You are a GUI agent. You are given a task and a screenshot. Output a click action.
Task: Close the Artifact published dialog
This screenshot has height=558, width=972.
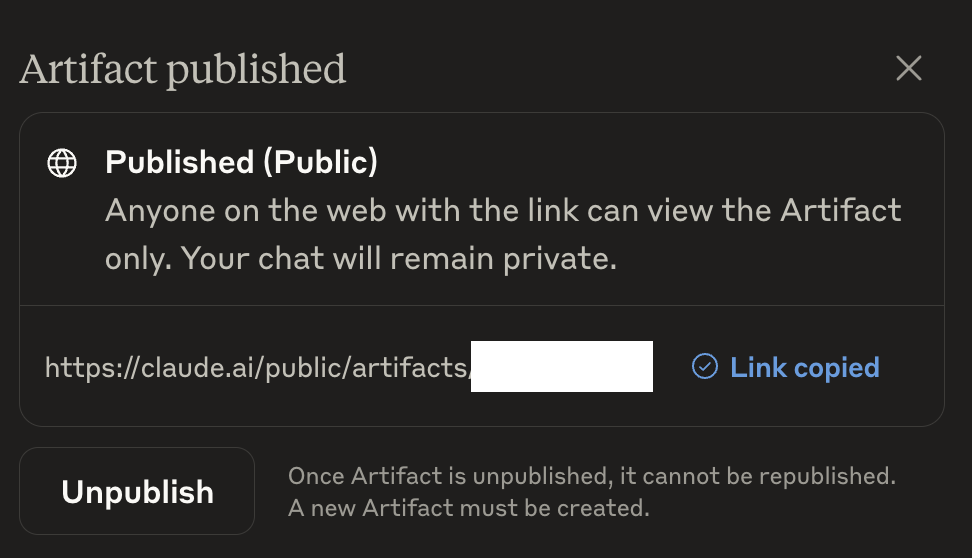tap(909, 68)
